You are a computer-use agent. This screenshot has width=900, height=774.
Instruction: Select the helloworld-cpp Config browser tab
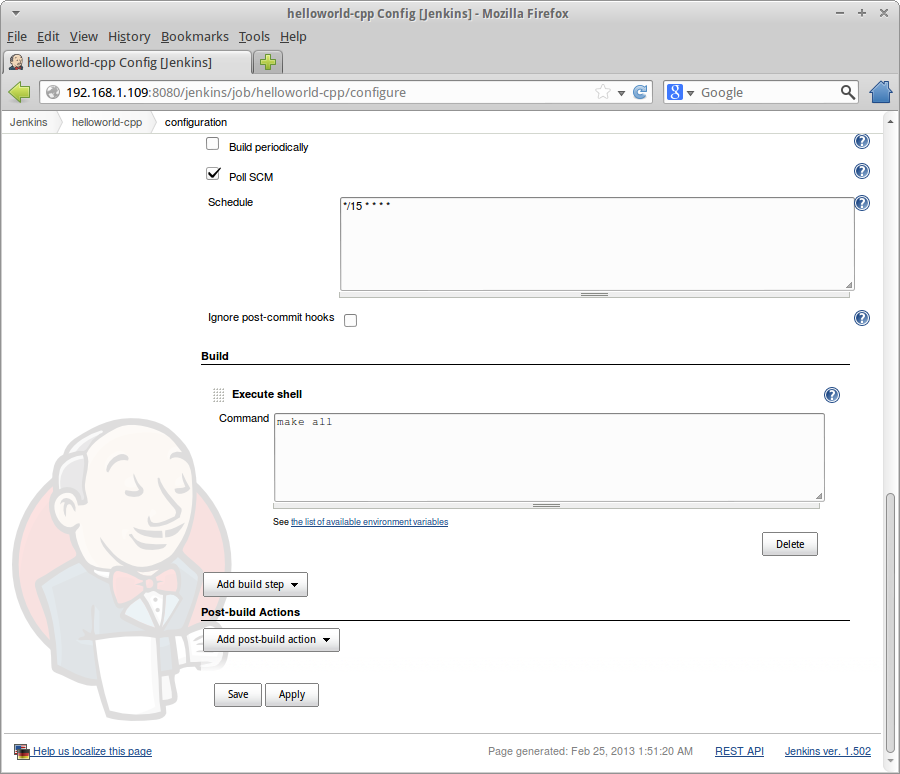[x=127, y=62]
